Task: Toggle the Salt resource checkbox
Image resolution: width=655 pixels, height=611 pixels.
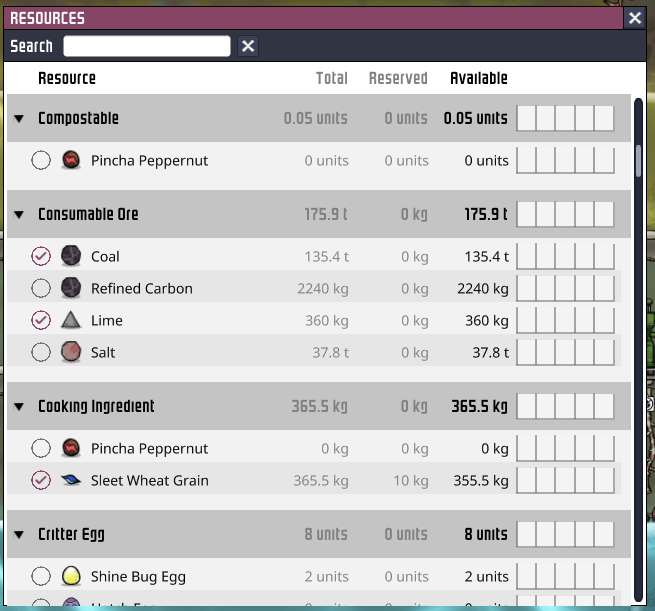Action: pyautogui.click(x=41, y=352)
